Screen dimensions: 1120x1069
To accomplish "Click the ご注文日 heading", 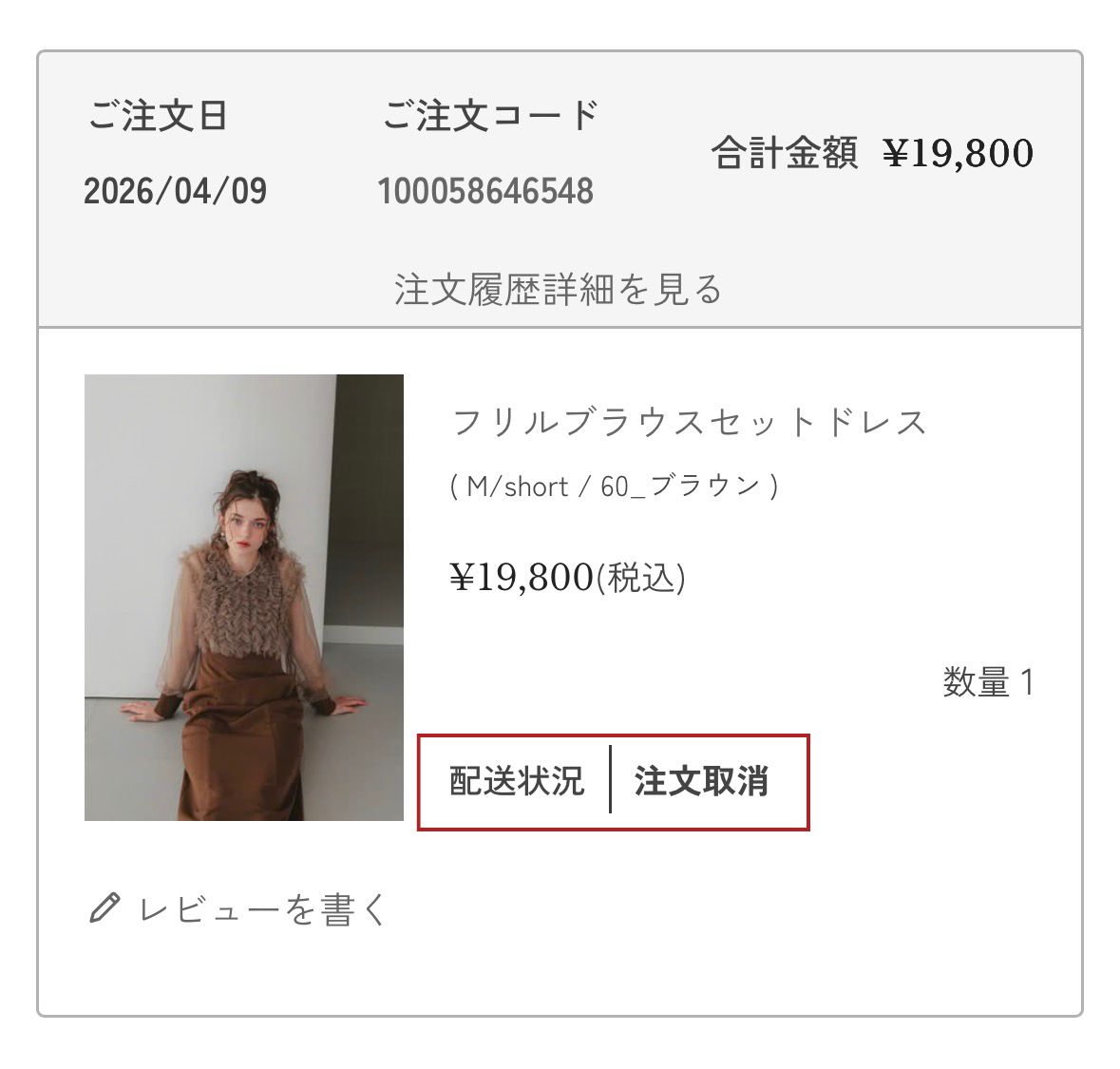I will (158, 115).
